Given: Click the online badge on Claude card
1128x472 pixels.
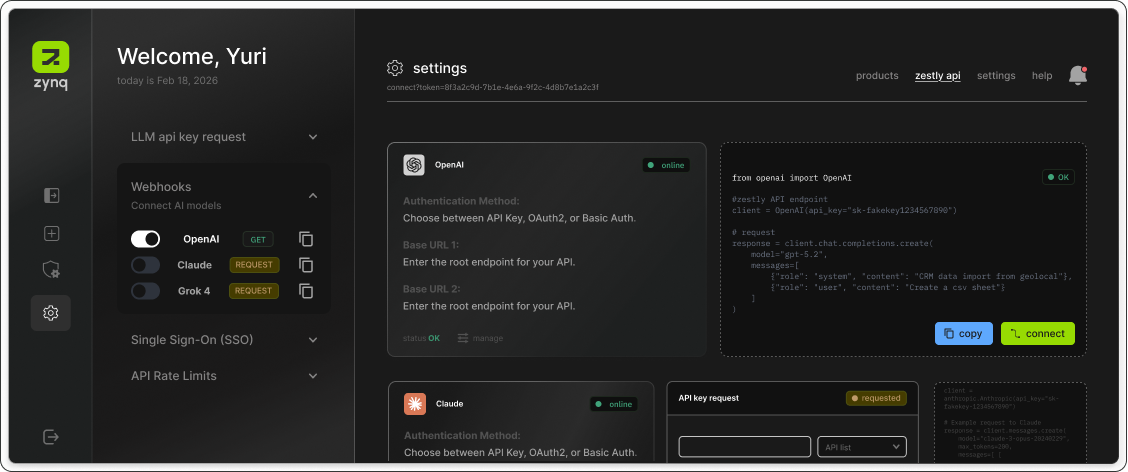Looking at the screenshot, I should coord(613,404).
